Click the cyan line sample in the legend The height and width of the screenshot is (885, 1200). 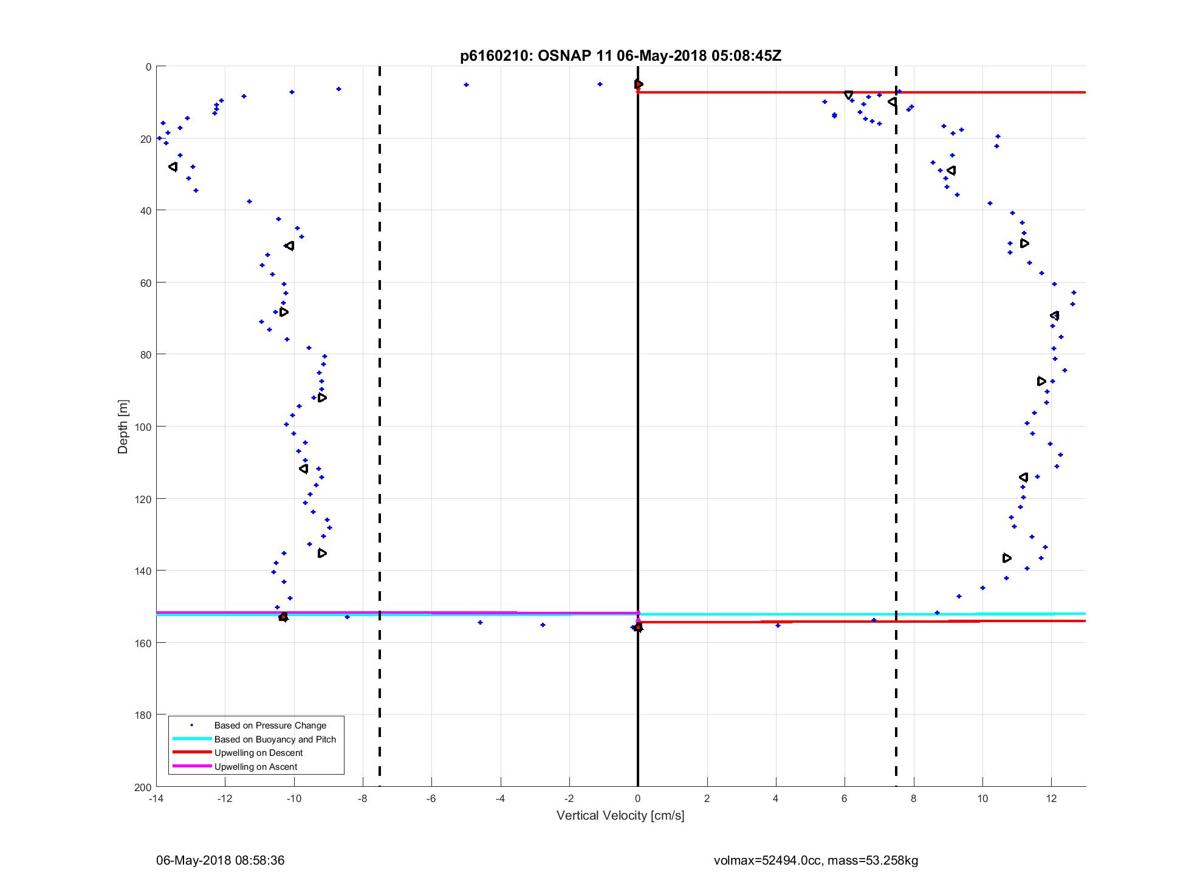(x=191, y=739)
